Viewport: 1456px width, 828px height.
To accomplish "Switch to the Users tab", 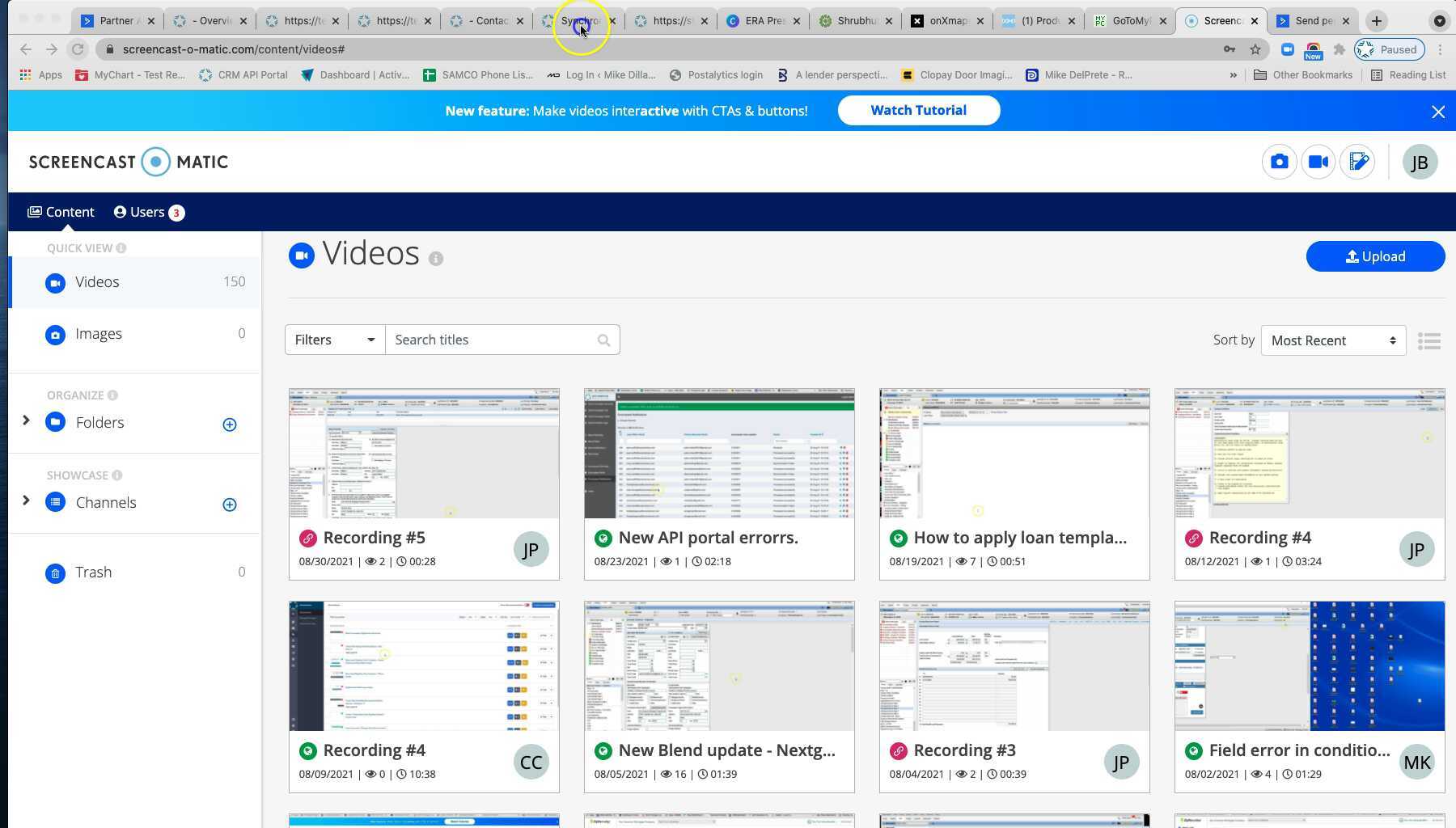I will 148,212.
